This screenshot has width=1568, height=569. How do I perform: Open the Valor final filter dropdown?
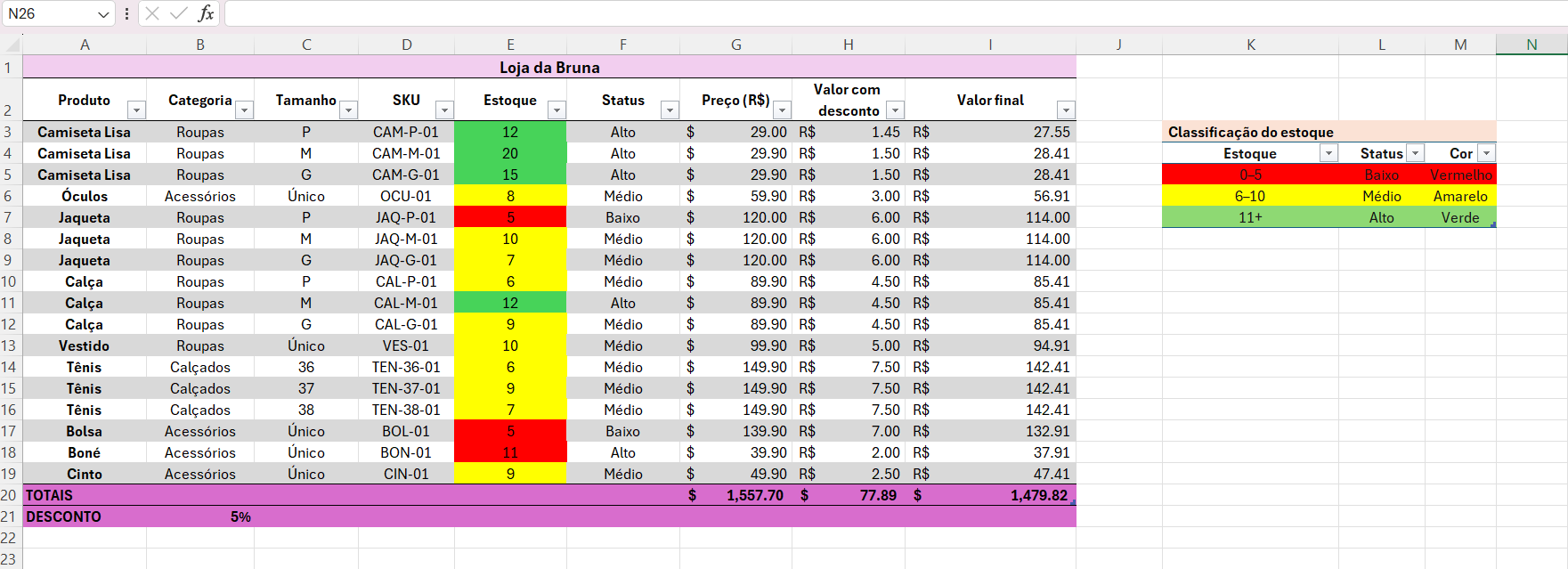[1065, 110]
